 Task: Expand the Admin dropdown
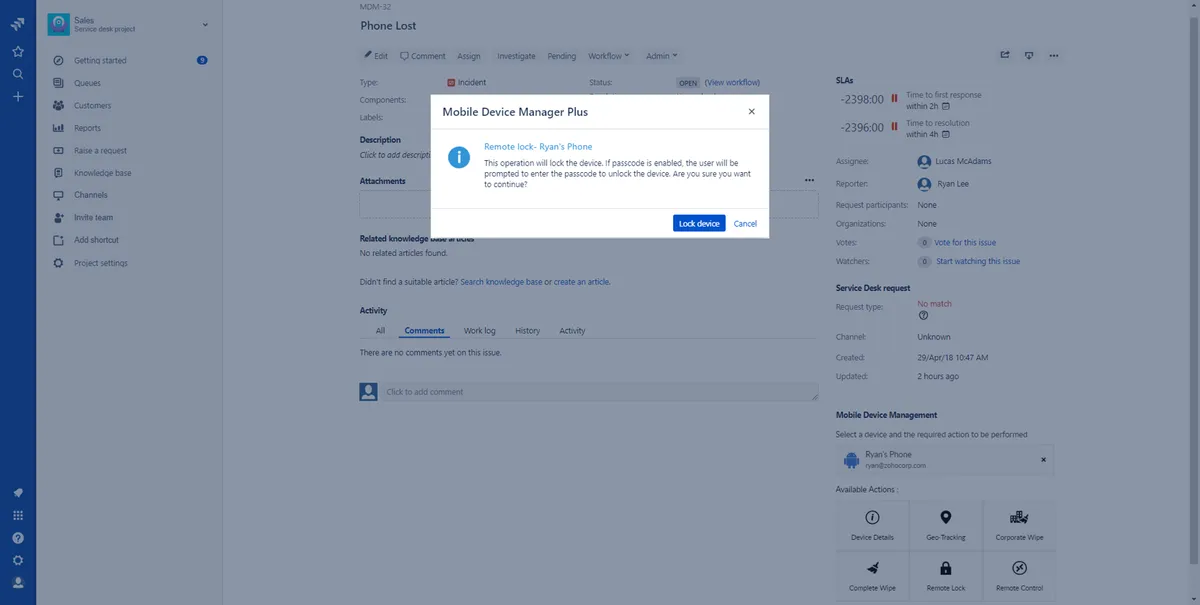pyautogui.click(x=661, y=56)
